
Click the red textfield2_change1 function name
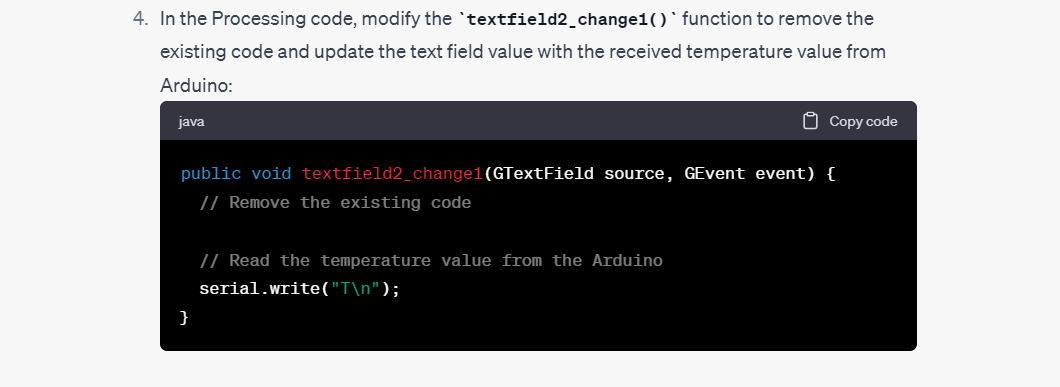coord(392,174)
